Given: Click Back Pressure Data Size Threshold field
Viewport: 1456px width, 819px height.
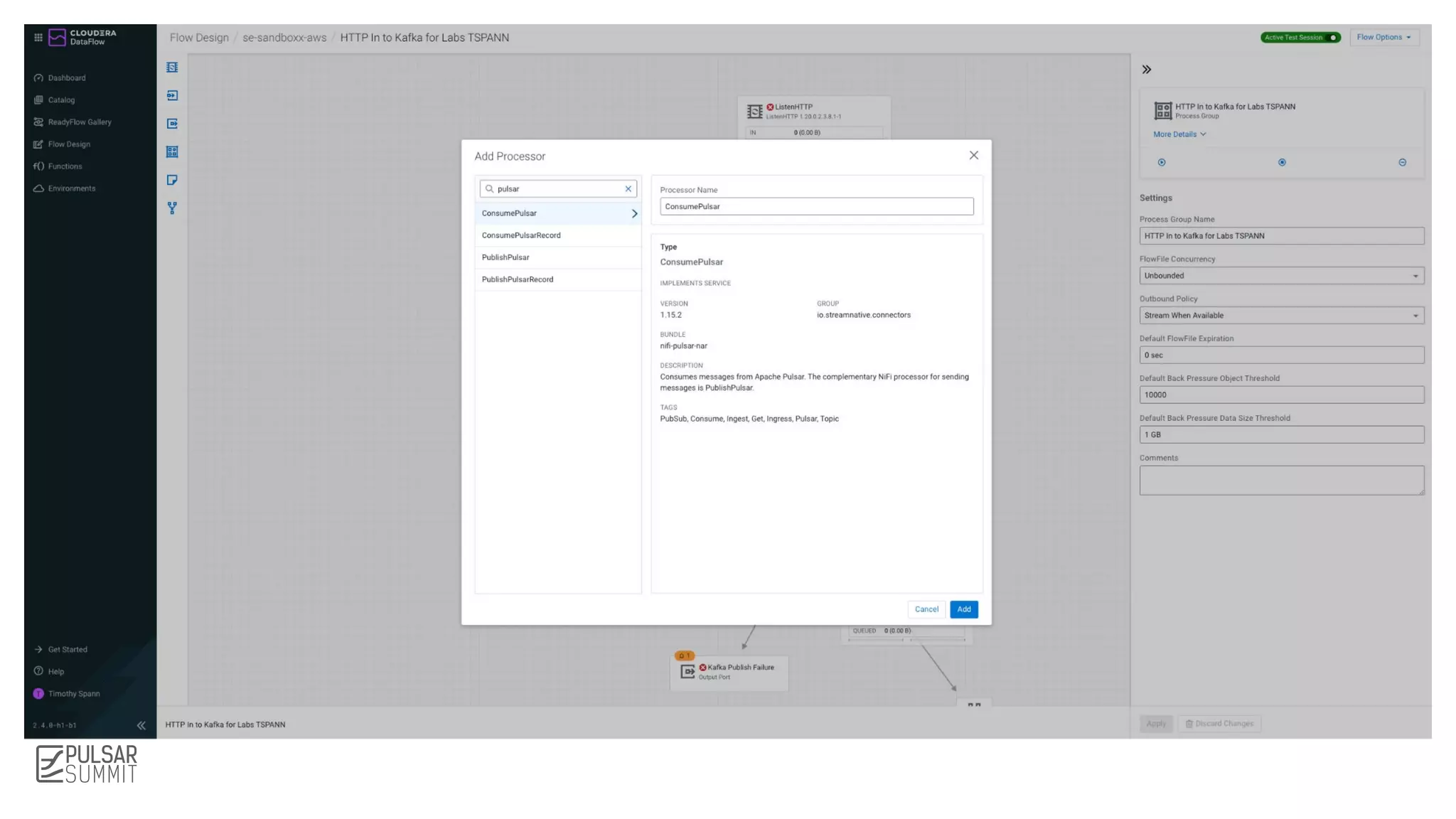Looking at the screenshot, I should click(1281, 435).
